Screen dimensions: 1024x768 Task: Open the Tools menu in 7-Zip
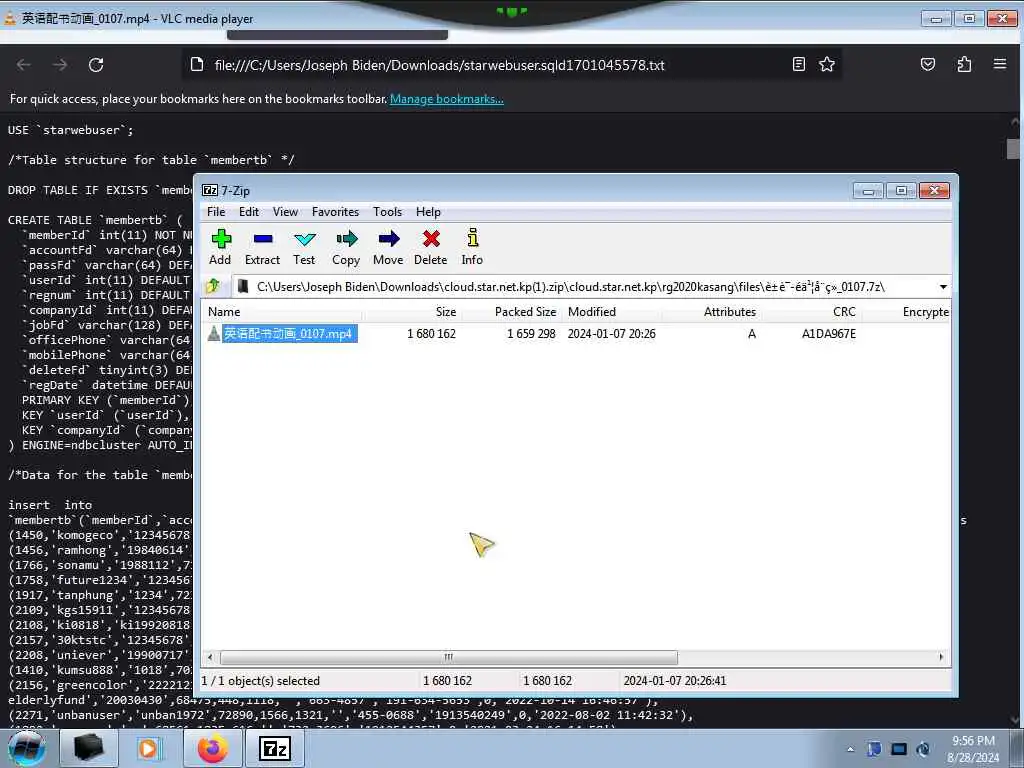pyautogui.click(x=387, y=212)
